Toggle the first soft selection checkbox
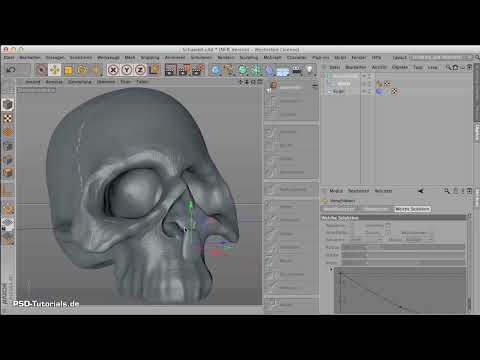Image resolution: width=480 pixels, height=360 pixels. 388,226
